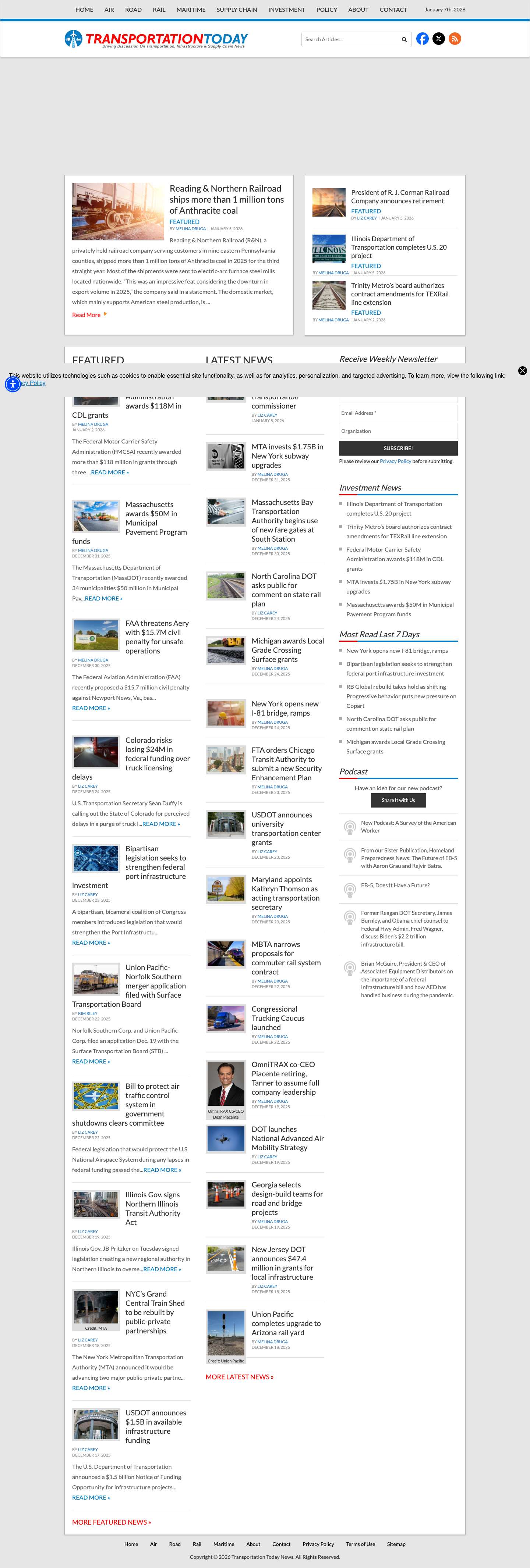Open the Illinois sign article thumbnail
530x1568 pixels.
point(329,248)
